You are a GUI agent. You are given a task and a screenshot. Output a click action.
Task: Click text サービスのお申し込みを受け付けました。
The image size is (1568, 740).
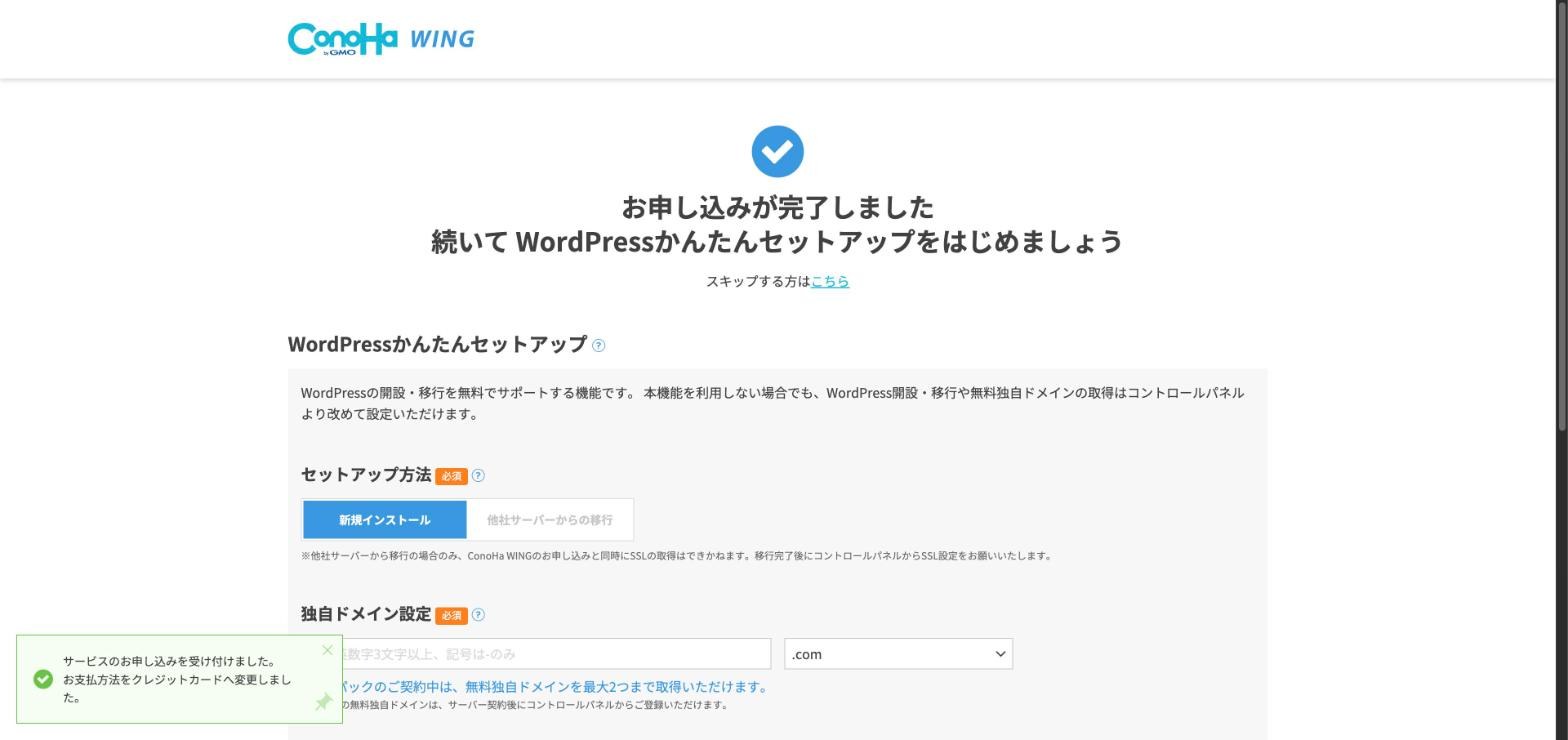coord(169,661)
